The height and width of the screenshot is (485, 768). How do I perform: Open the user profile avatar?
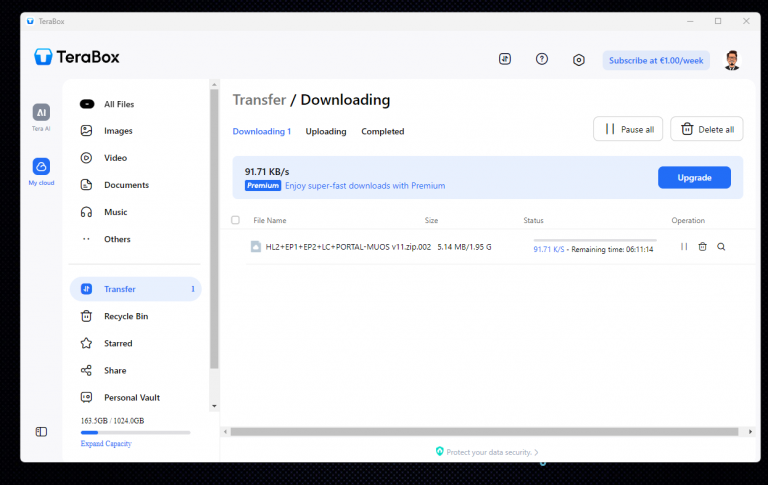pos(732,60)
